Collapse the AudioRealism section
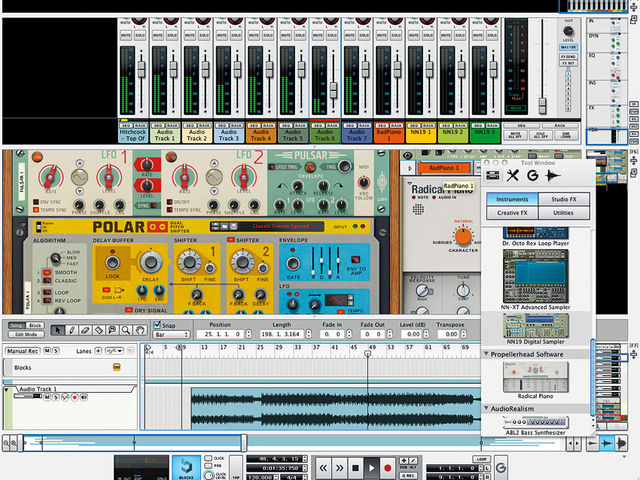 click(x=487, y=408)
